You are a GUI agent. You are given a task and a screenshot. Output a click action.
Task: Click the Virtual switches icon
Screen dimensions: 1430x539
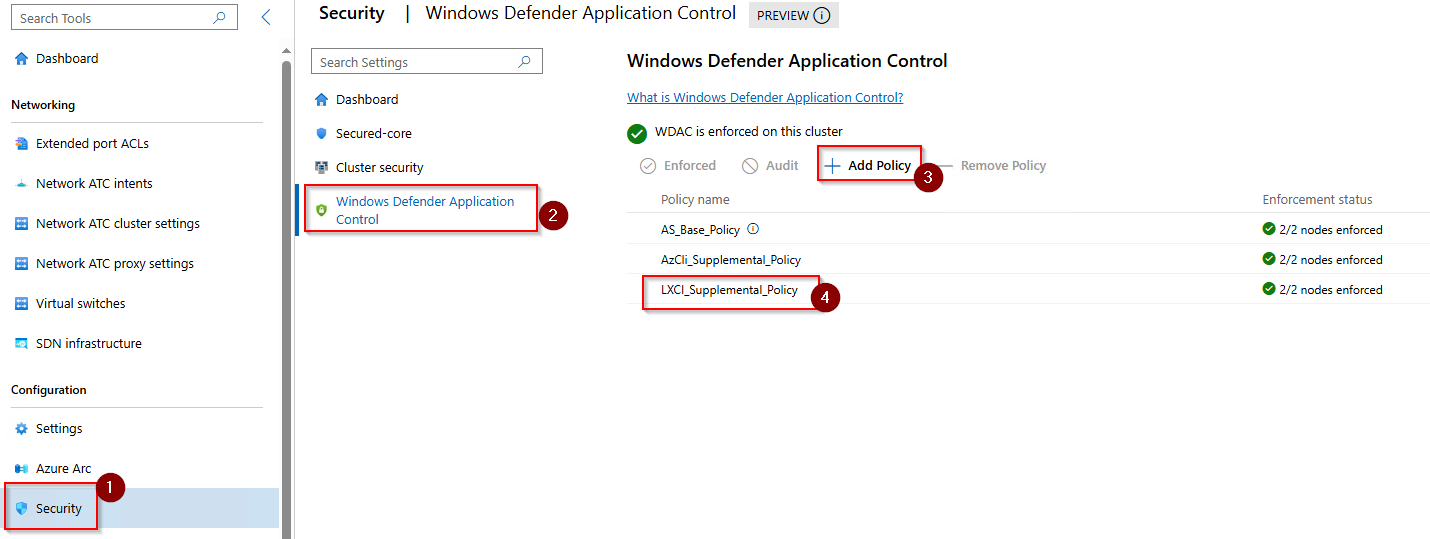22,304
